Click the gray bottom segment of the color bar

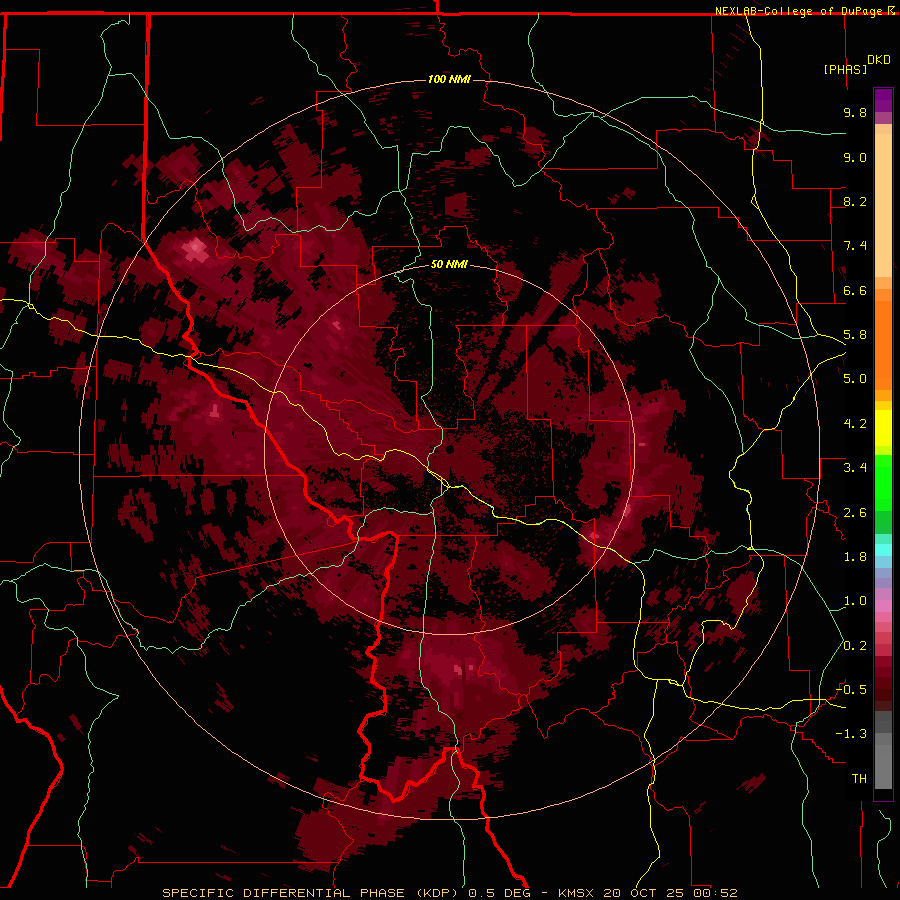tap(883, 763)
